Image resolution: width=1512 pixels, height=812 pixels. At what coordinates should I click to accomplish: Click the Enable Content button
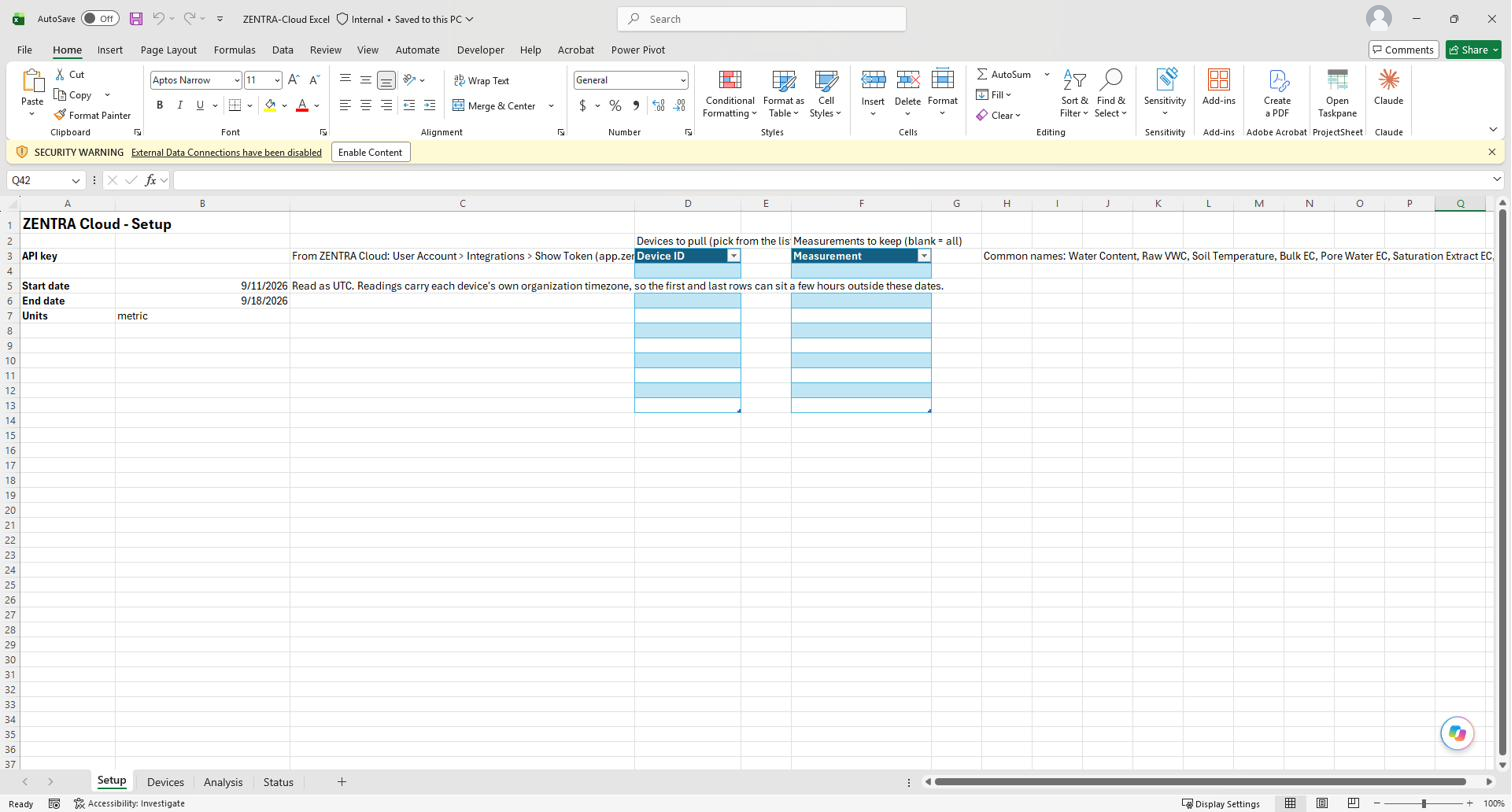[370, 152]
